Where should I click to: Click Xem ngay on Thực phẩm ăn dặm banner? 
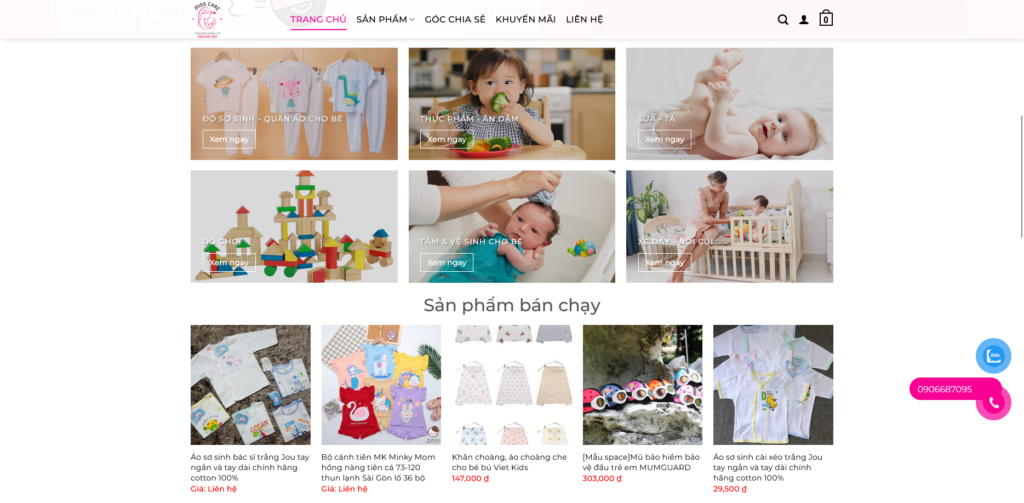pos(447,139)
